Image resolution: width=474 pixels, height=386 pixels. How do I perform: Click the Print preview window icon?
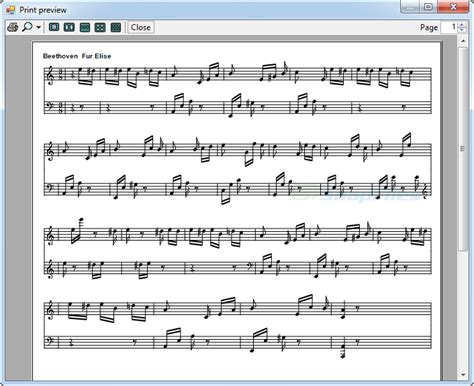tap(10, 10)
